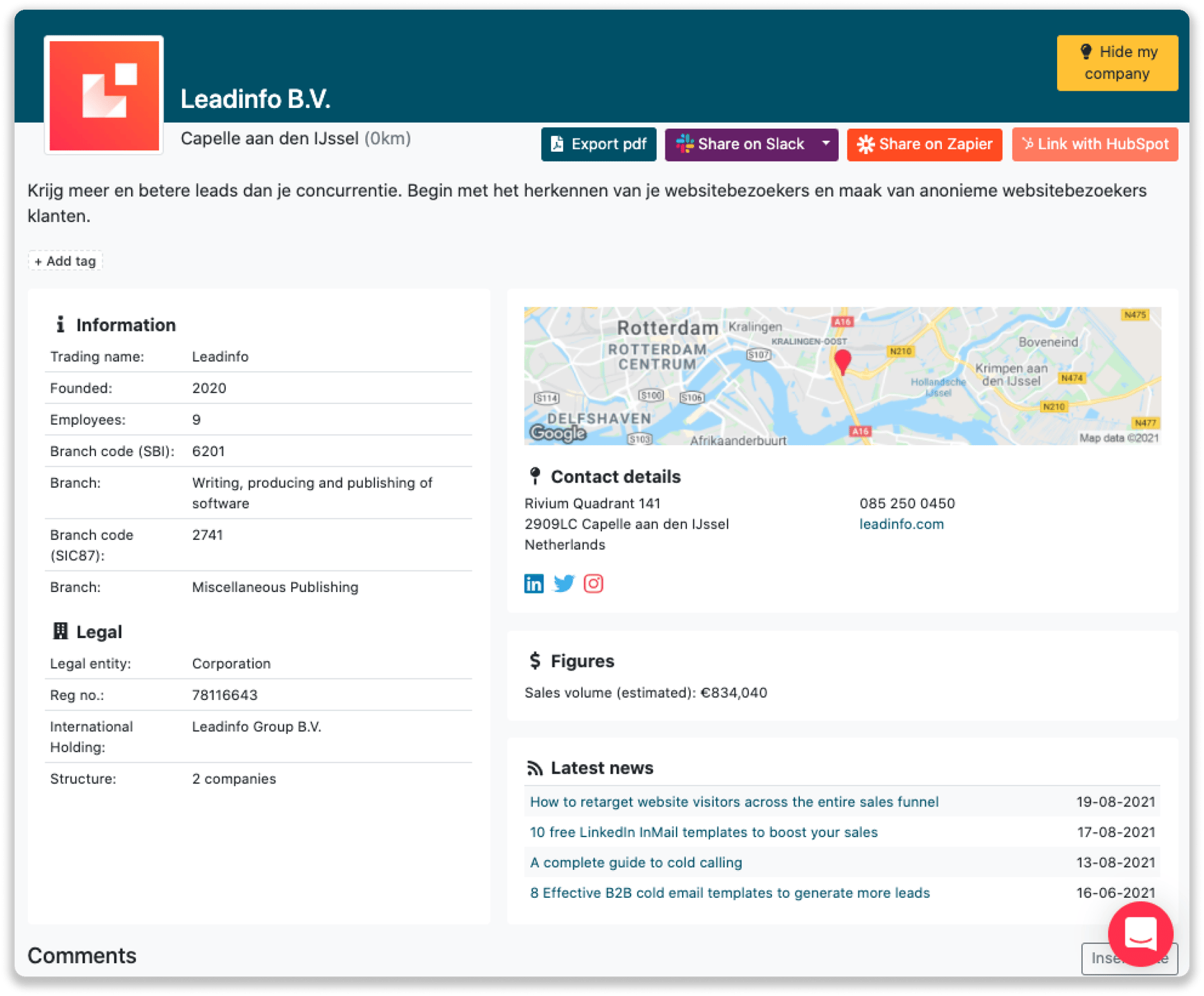This screenshot has height=996, width=1204.
Task: Open the cold calling guide article
Action: click(x=635, y=862)
